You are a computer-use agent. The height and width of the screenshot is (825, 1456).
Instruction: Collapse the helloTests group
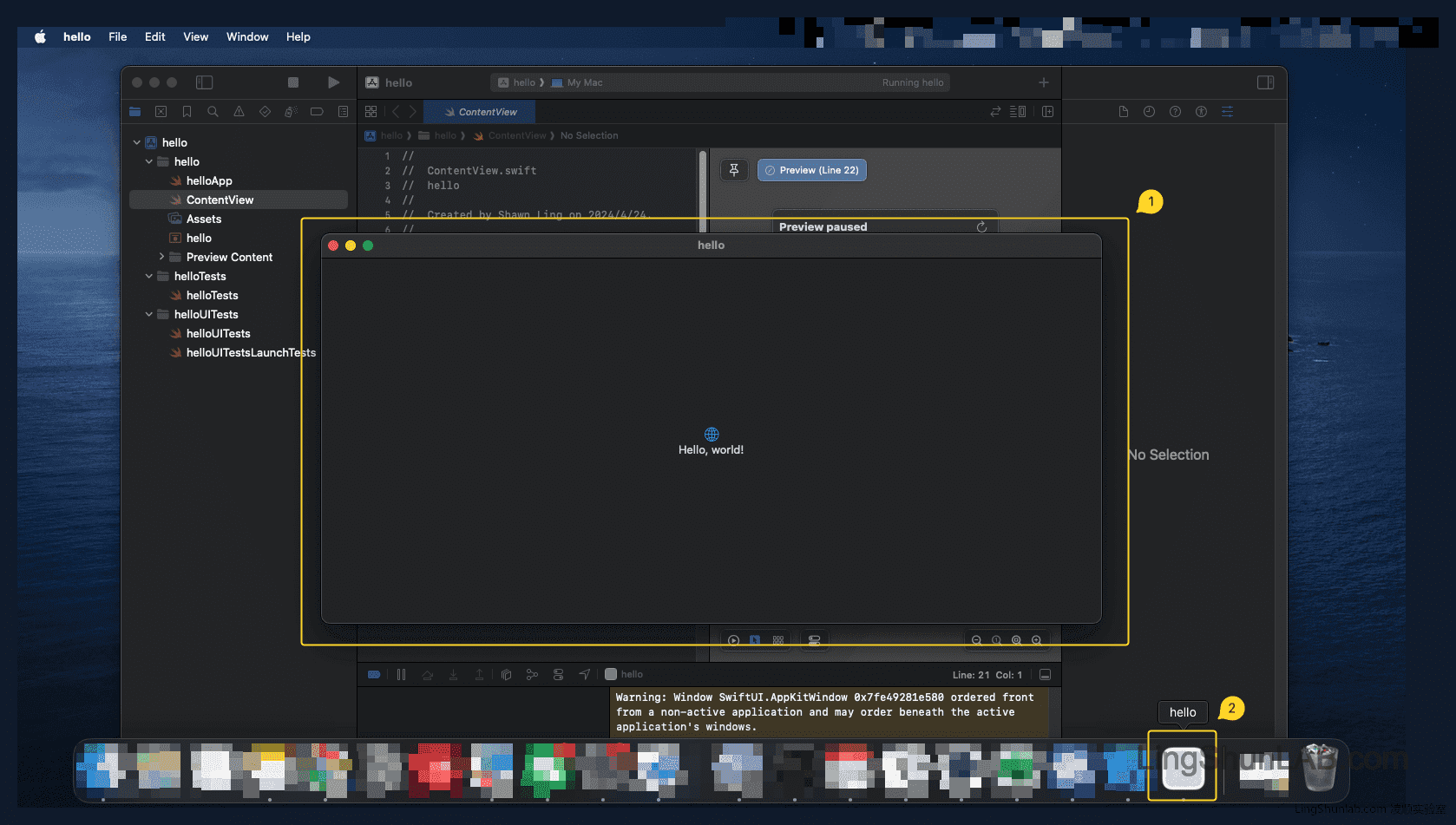coord(149,276)
